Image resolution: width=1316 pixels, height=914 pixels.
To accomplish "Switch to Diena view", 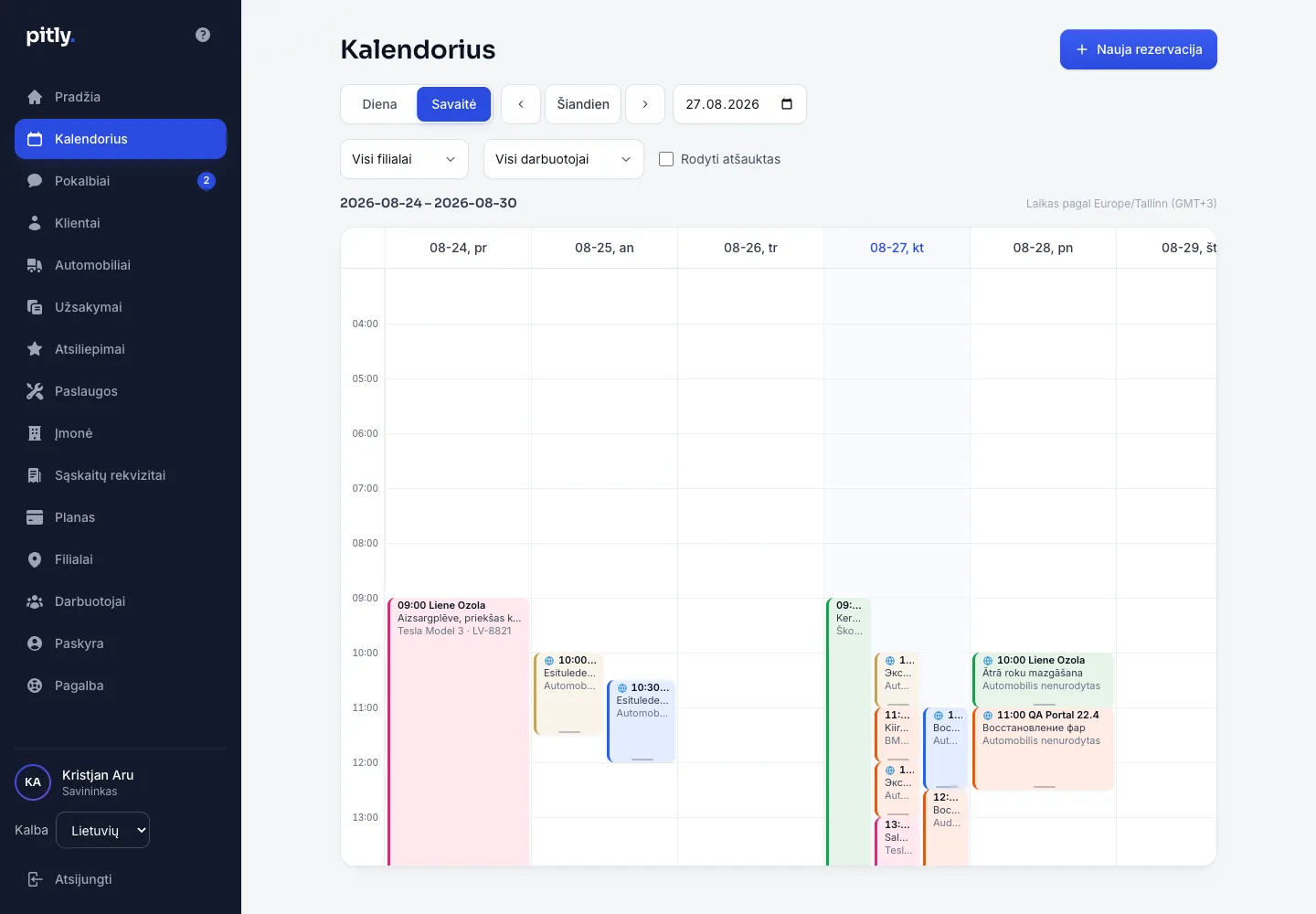I will pyautogui.click(x=379, y=104).
